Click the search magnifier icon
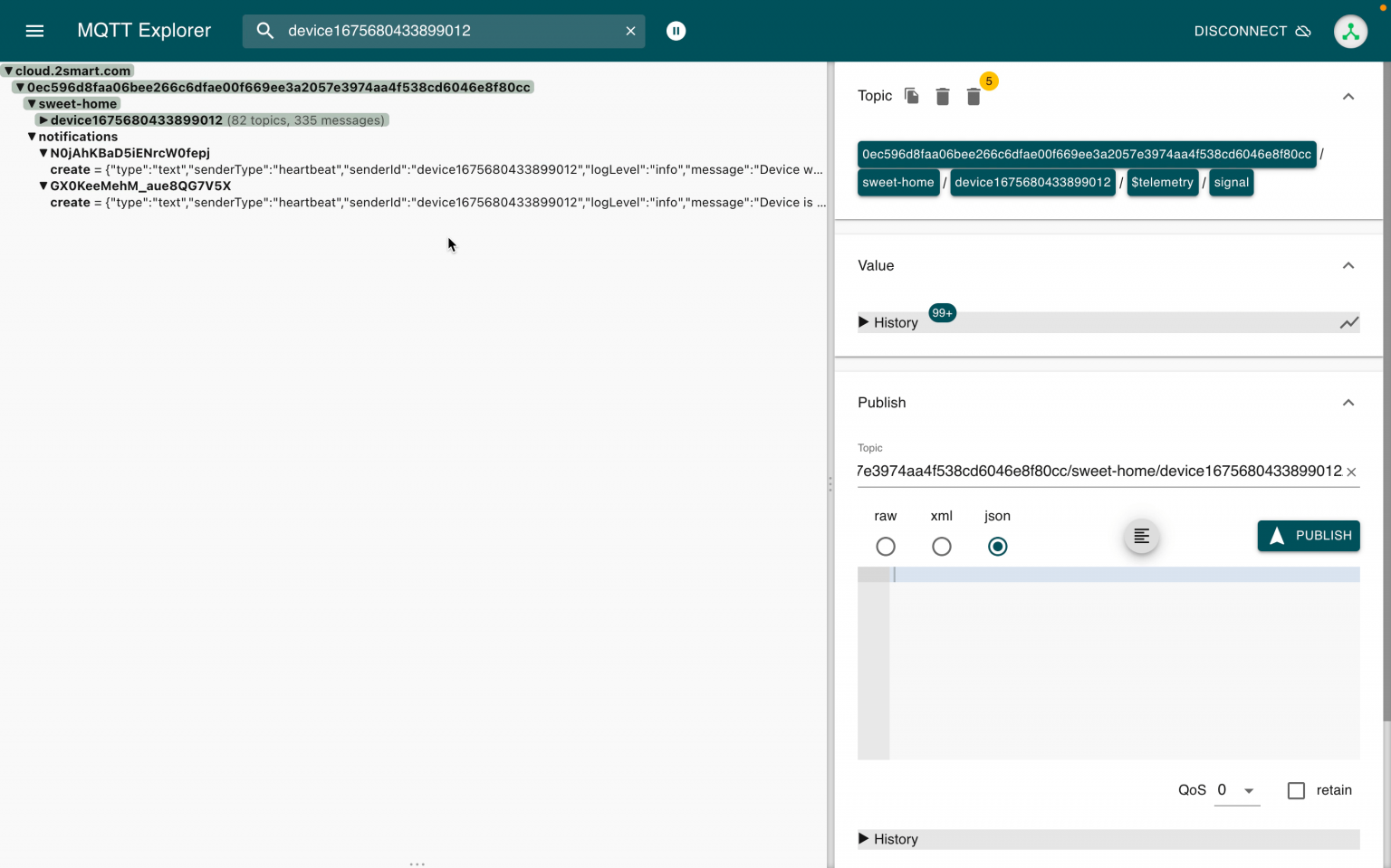 tap(264, 30)
